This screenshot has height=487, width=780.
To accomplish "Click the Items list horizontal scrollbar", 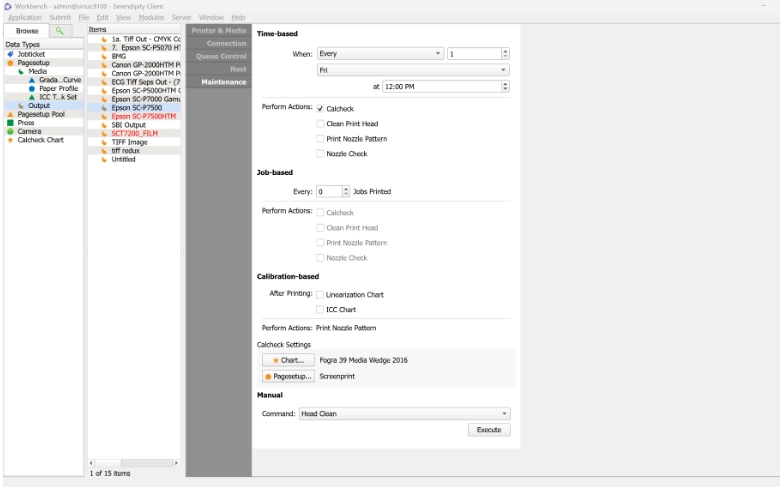I will coord(134,463).
